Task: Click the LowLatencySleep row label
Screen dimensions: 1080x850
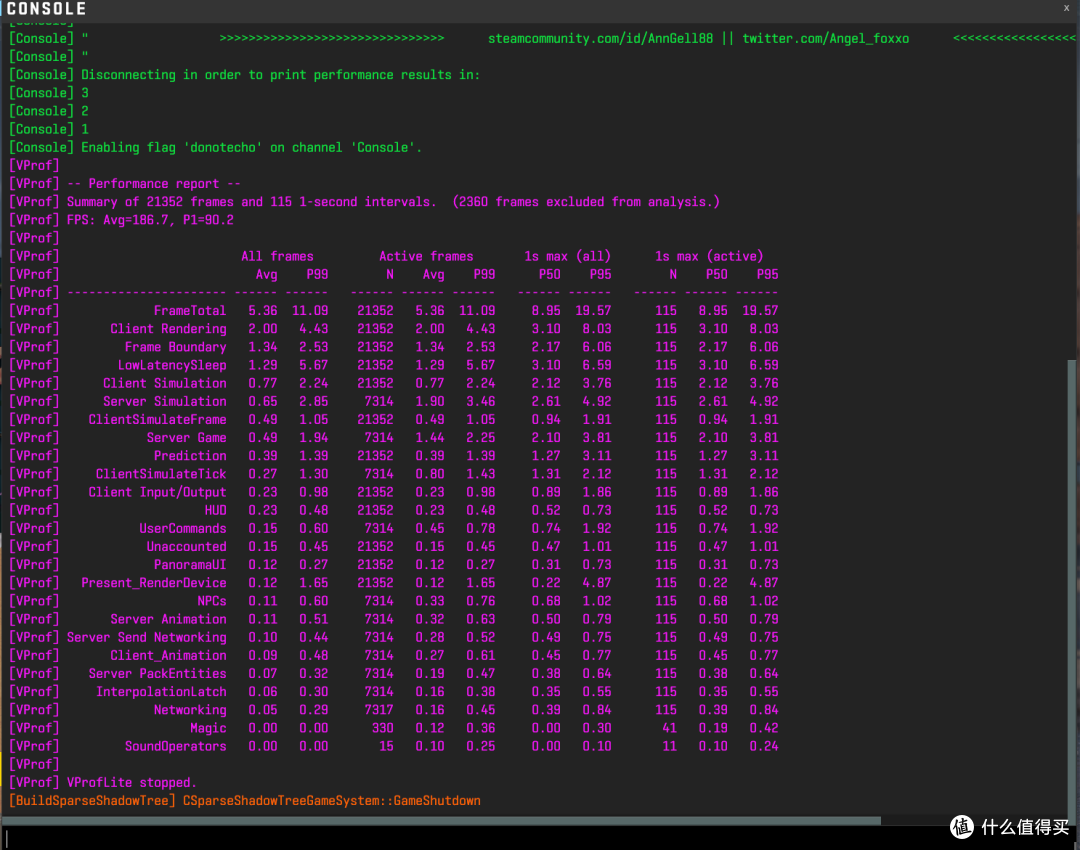Action: [172, 365]
